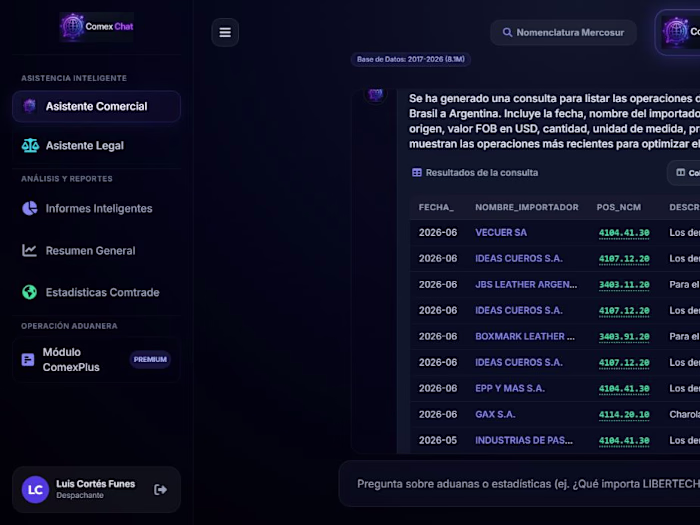This screenshot has height=525, width=700.
Task: Click the Base de Datos 2017-2026 badge
Action: (411, 59)
